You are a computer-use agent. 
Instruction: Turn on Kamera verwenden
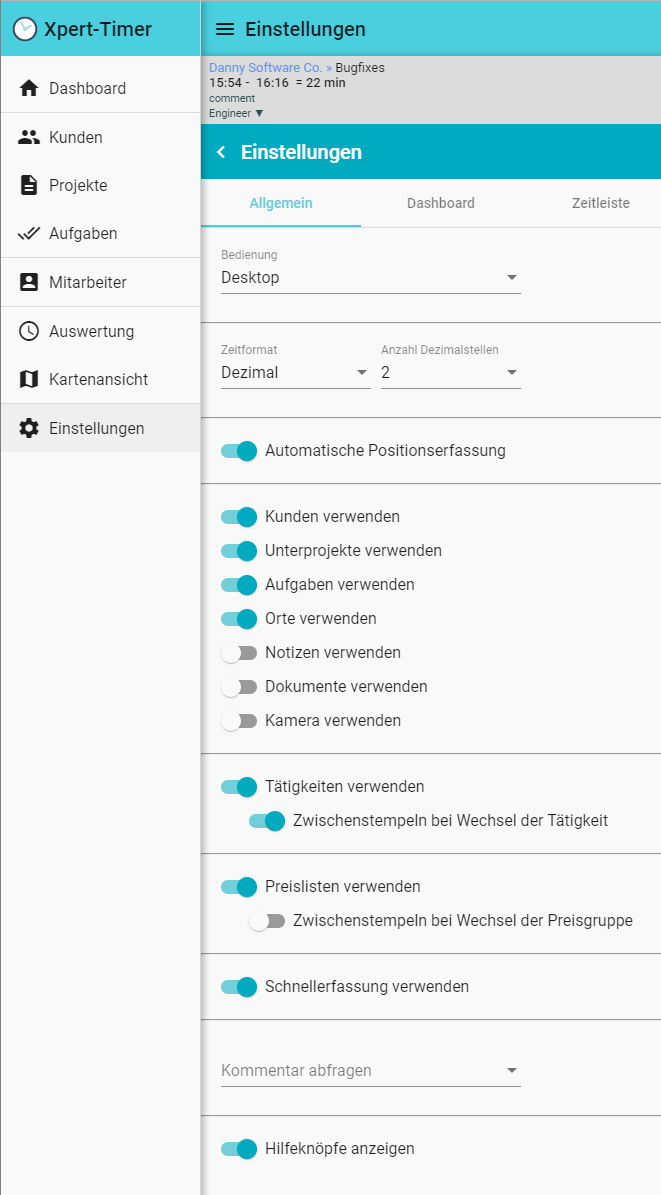[x=239, y=721]
